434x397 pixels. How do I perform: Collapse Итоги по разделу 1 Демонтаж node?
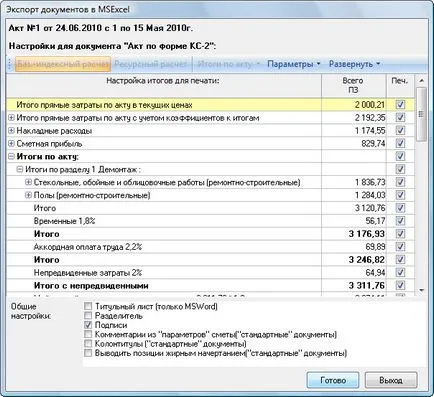click(20, 169)
